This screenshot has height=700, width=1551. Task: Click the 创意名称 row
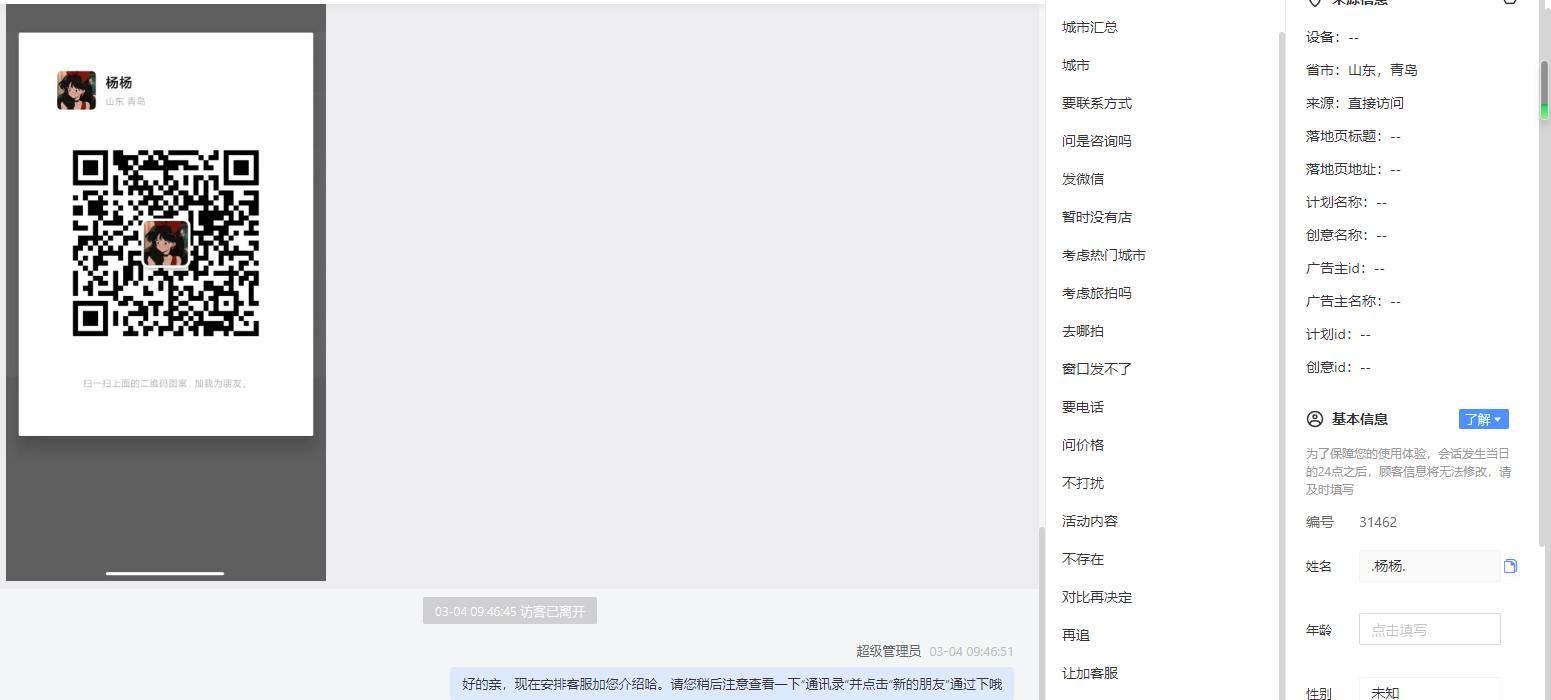coord(1346,235)
